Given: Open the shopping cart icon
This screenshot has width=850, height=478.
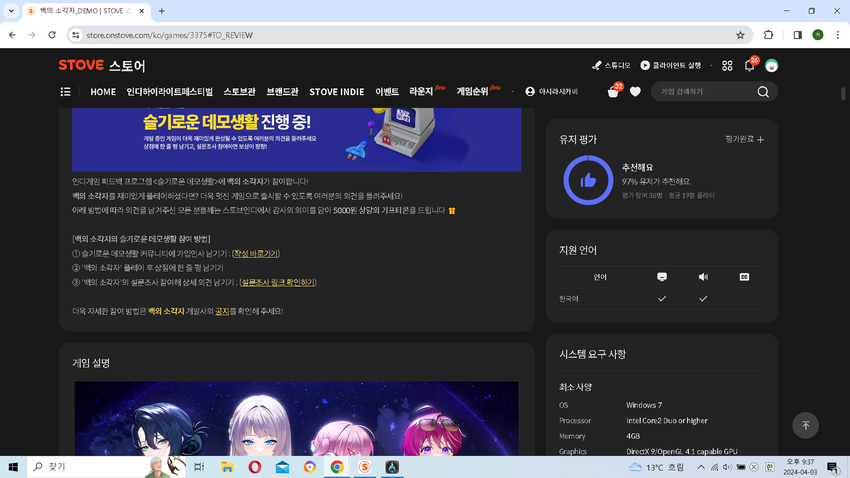Looking at the screenshot, I should click(613, 92).
